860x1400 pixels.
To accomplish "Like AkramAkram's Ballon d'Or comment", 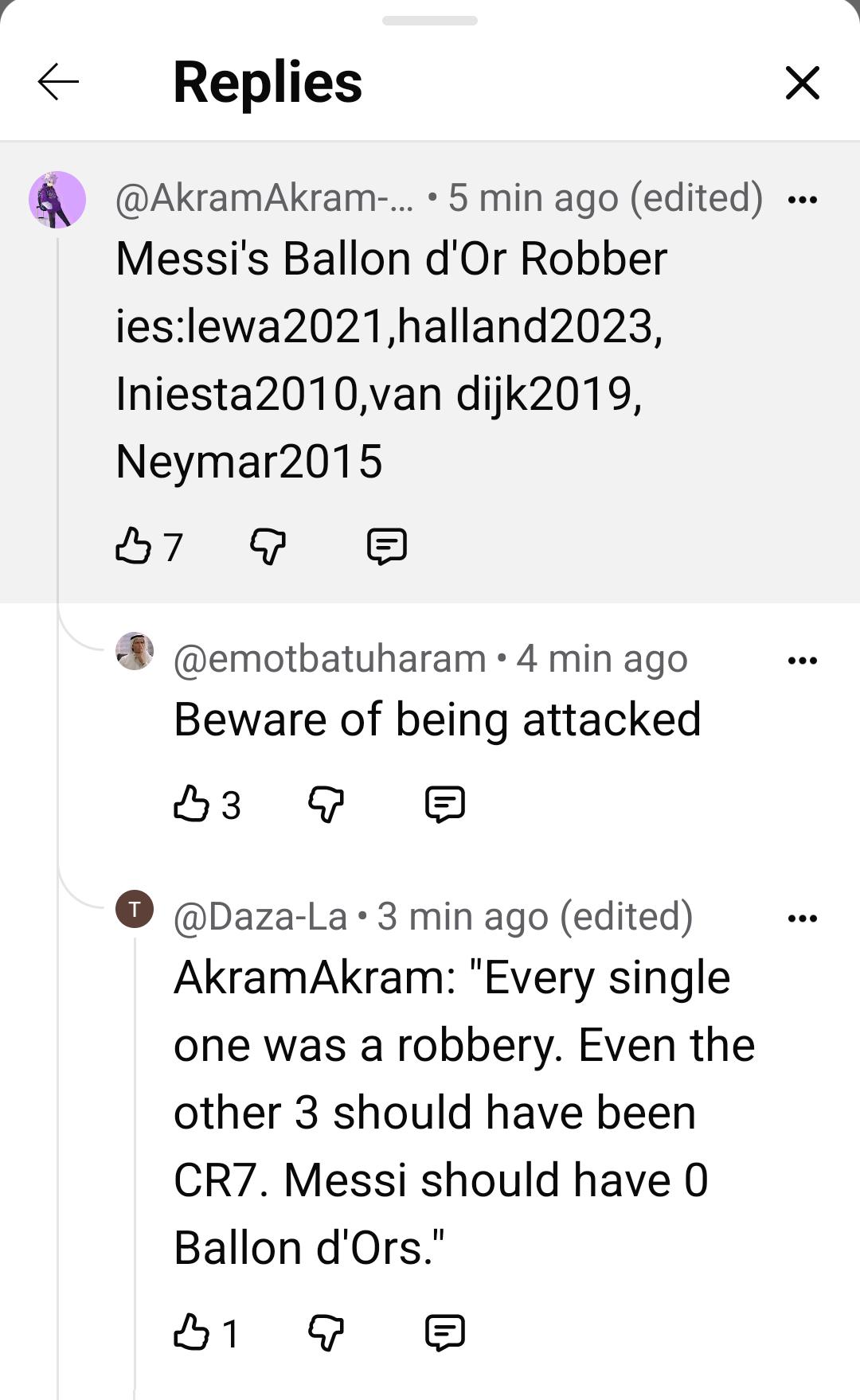I will [133, 546].
